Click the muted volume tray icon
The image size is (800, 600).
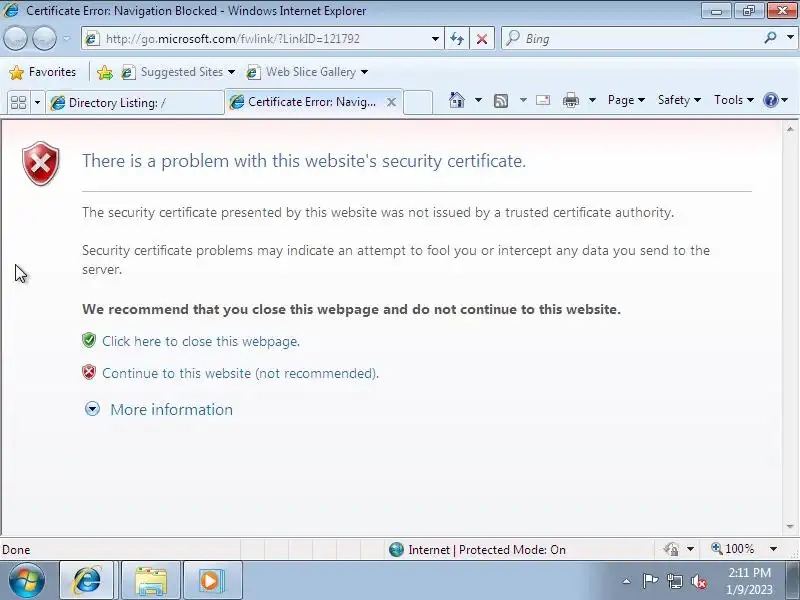[699, 582]
